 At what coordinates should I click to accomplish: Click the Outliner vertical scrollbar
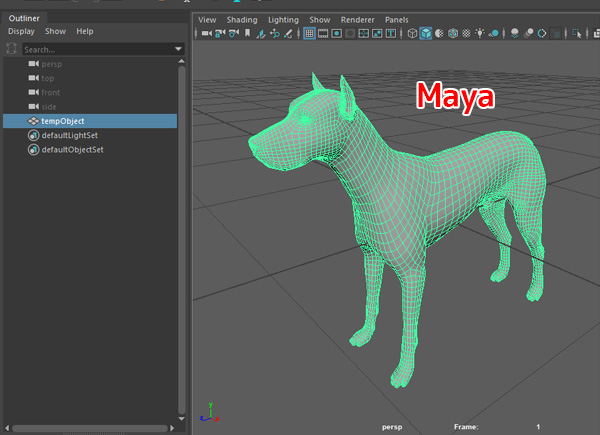[182, 240]
